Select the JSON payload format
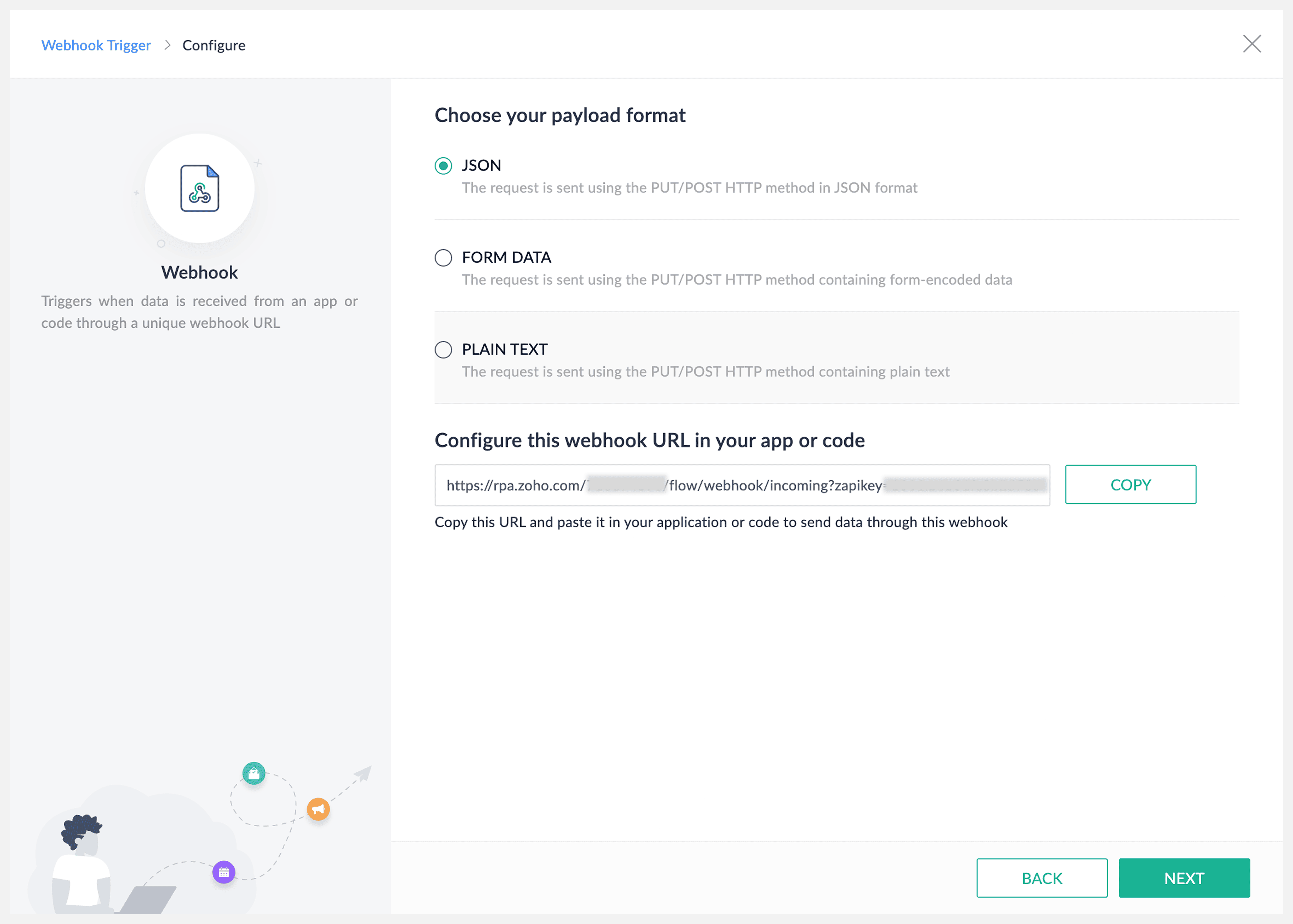1293x924 pixels. click(443, 166)
